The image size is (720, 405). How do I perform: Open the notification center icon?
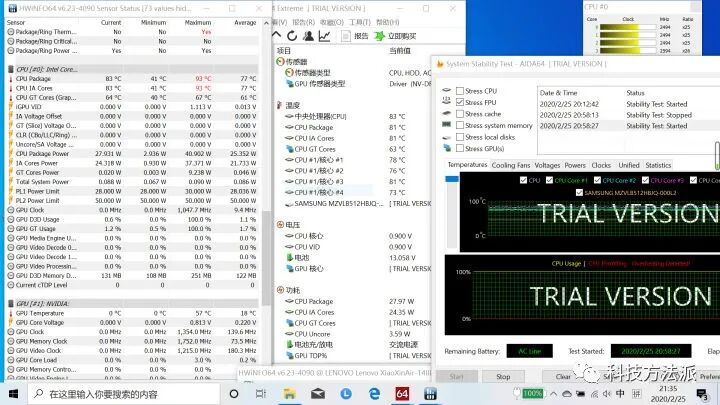[702, 394]
